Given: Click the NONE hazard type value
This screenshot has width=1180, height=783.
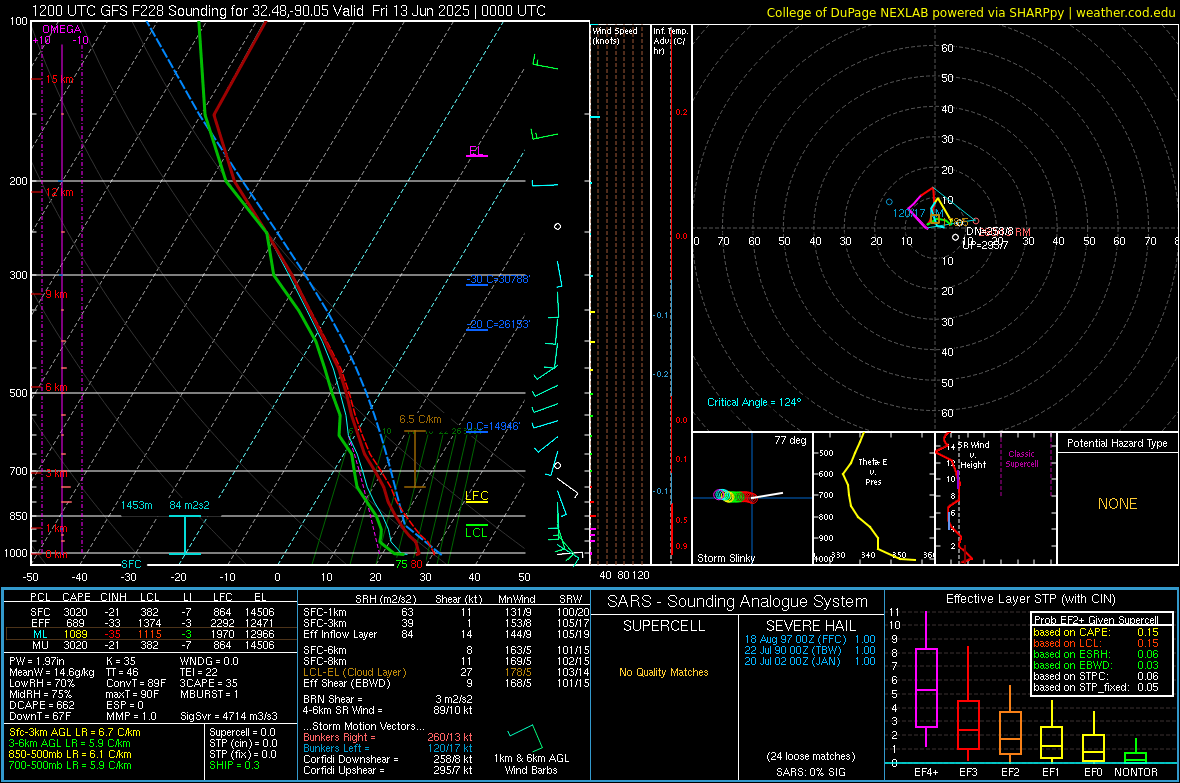Looking at the screenshot, I should point(1117,504).
